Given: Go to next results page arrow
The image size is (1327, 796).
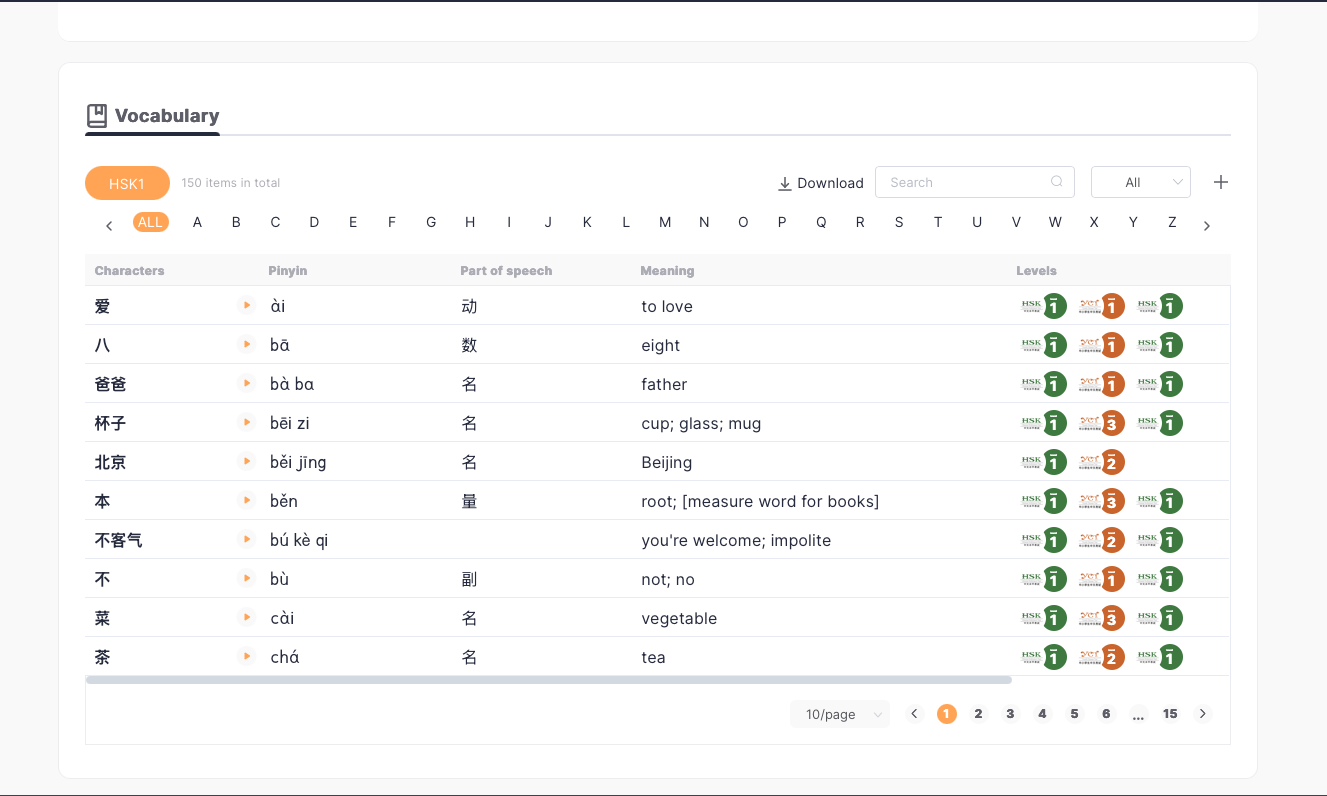Looking at the screenshot, I should pos(1203,714).
